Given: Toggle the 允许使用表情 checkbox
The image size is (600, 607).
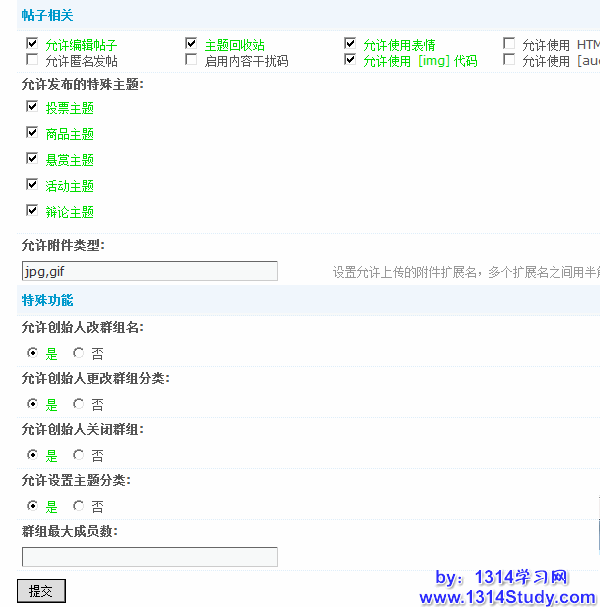Looking at the screenshot, I should [350, 44].
